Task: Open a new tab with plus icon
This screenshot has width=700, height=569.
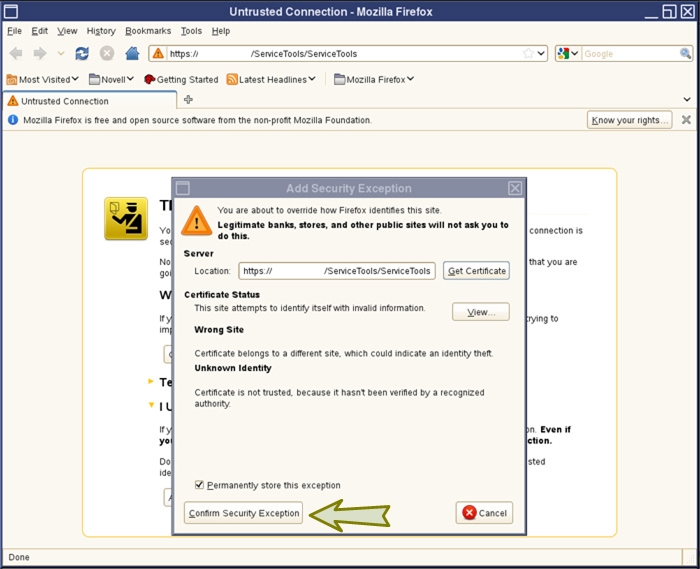Action: click(x=188, y=100)
